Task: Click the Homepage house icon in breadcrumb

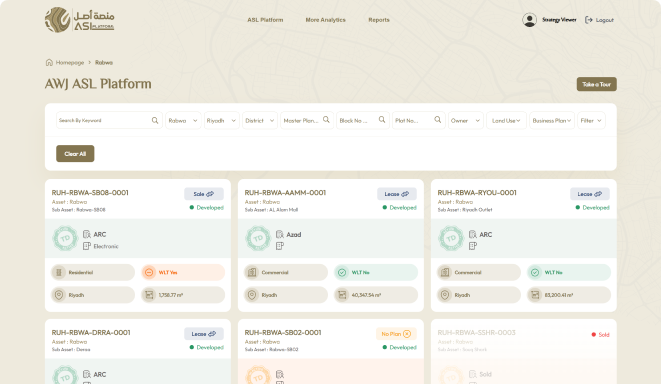Action: (49, 62)
